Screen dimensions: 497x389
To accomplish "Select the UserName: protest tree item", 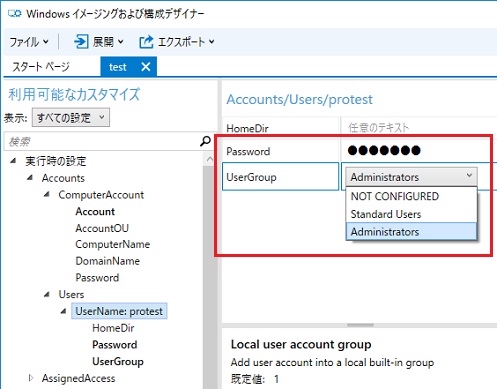I will coord(119,311).
